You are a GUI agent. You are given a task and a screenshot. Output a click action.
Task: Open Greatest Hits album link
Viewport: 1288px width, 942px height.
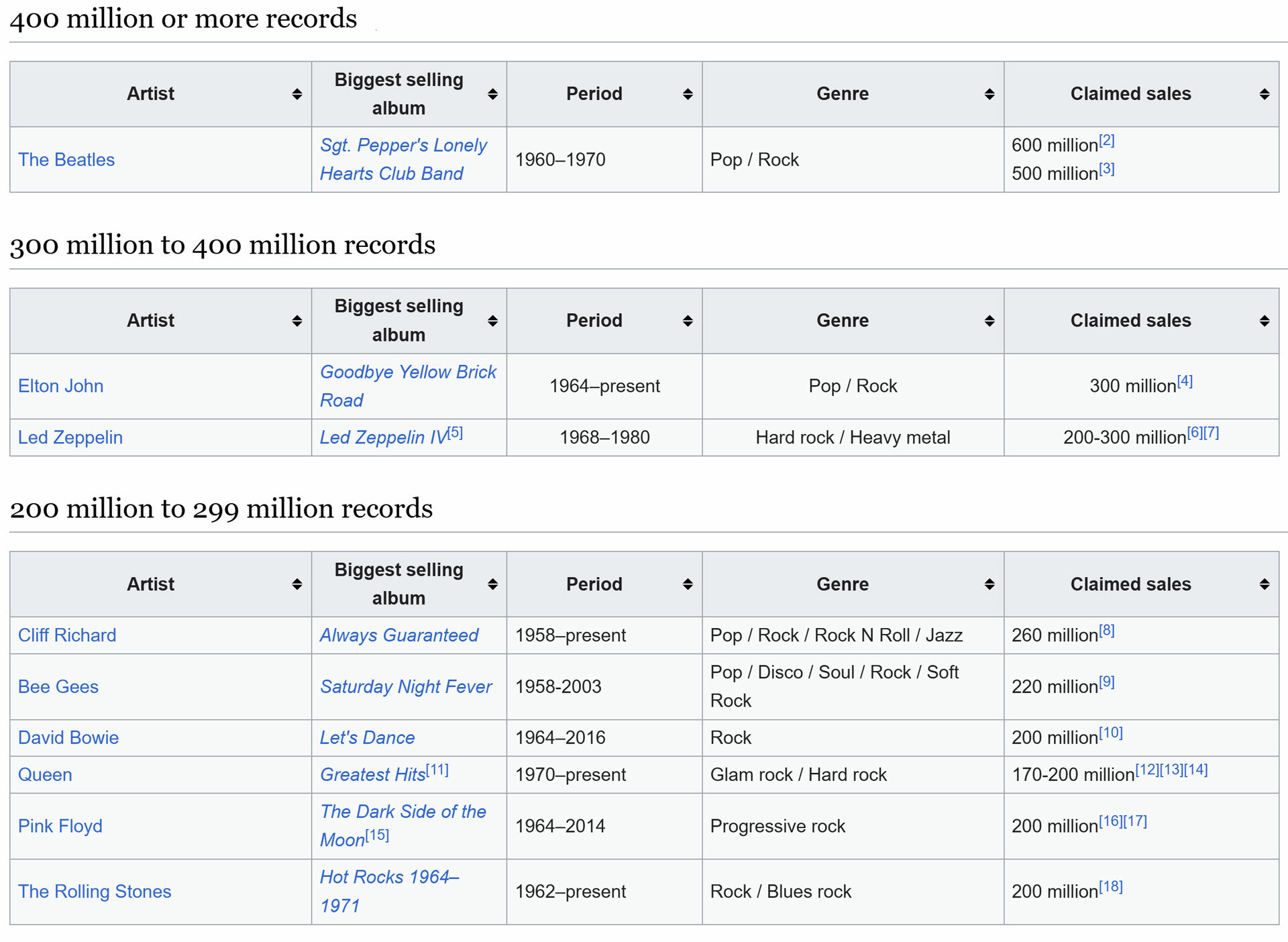[373, 775]
